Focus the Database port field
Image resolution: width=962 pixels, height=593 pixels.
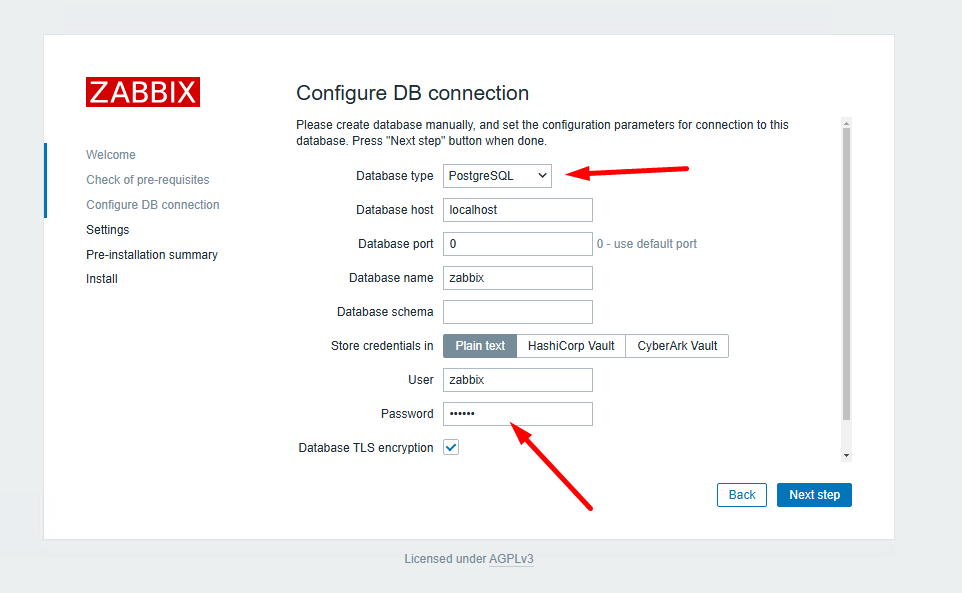[x=518, y=244]
